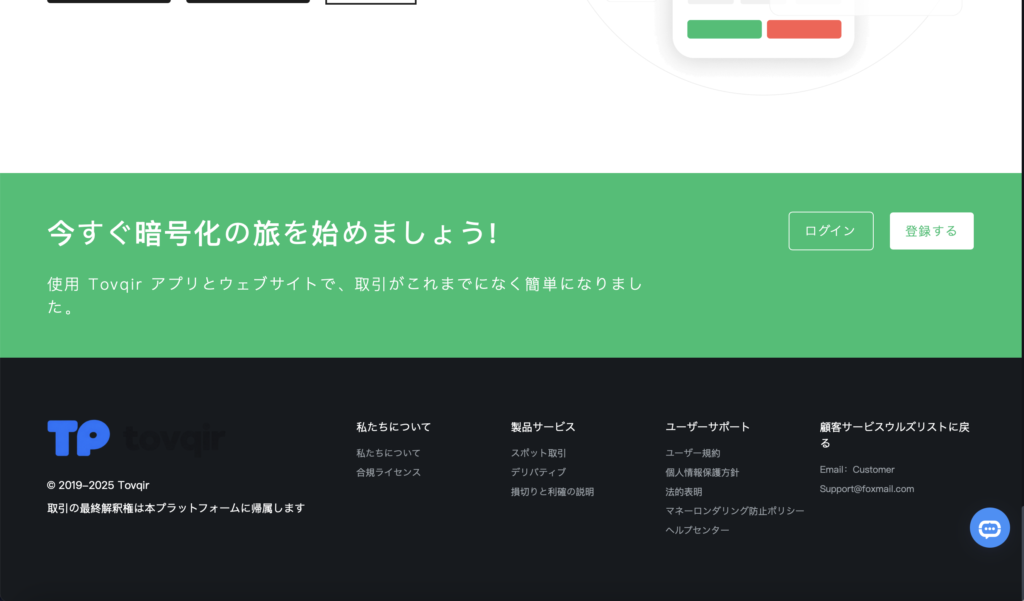
Task: View the ユーザー規約 page
Action: 692,453
